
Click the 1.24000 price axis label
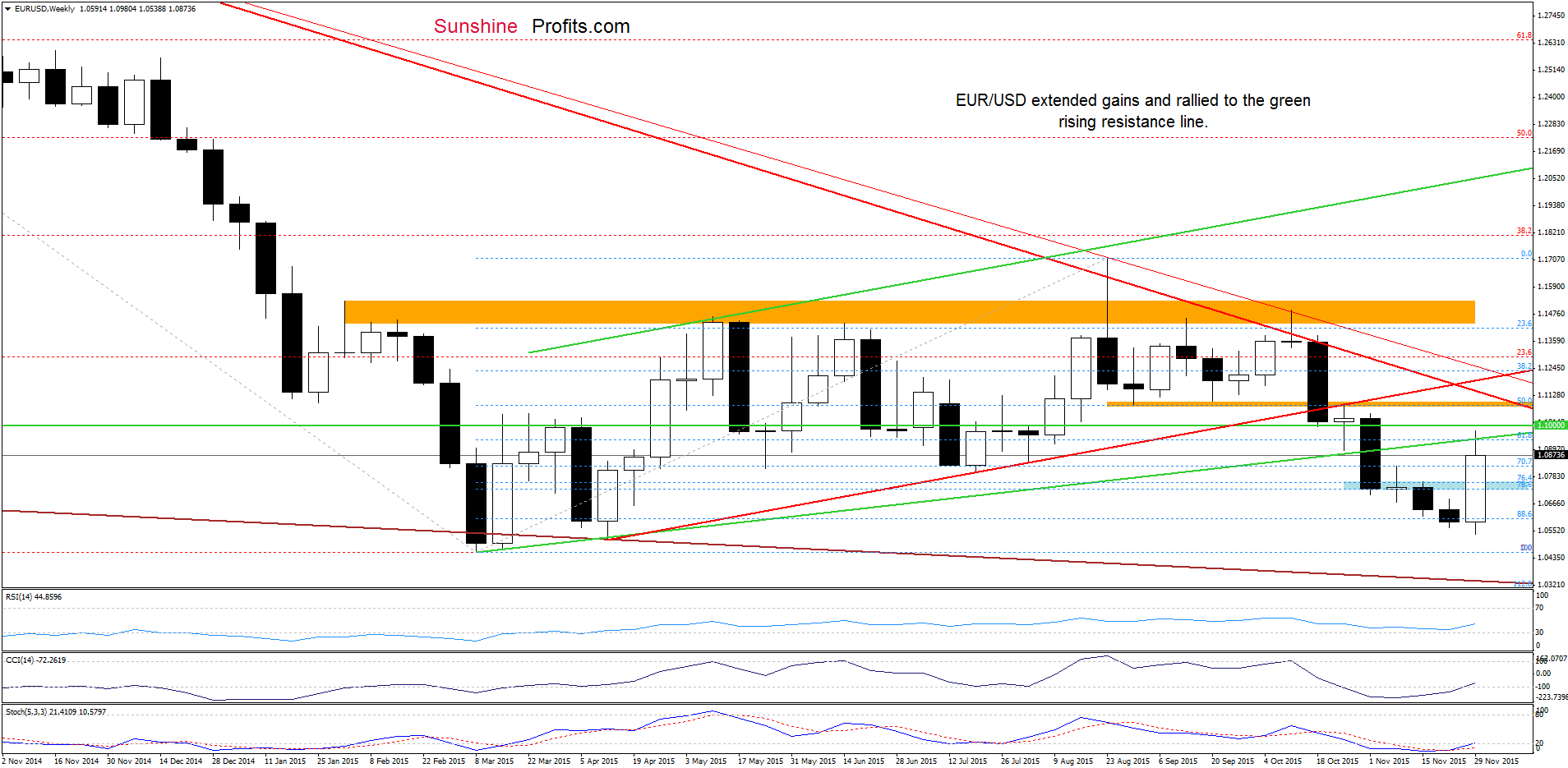[1551, 97]
